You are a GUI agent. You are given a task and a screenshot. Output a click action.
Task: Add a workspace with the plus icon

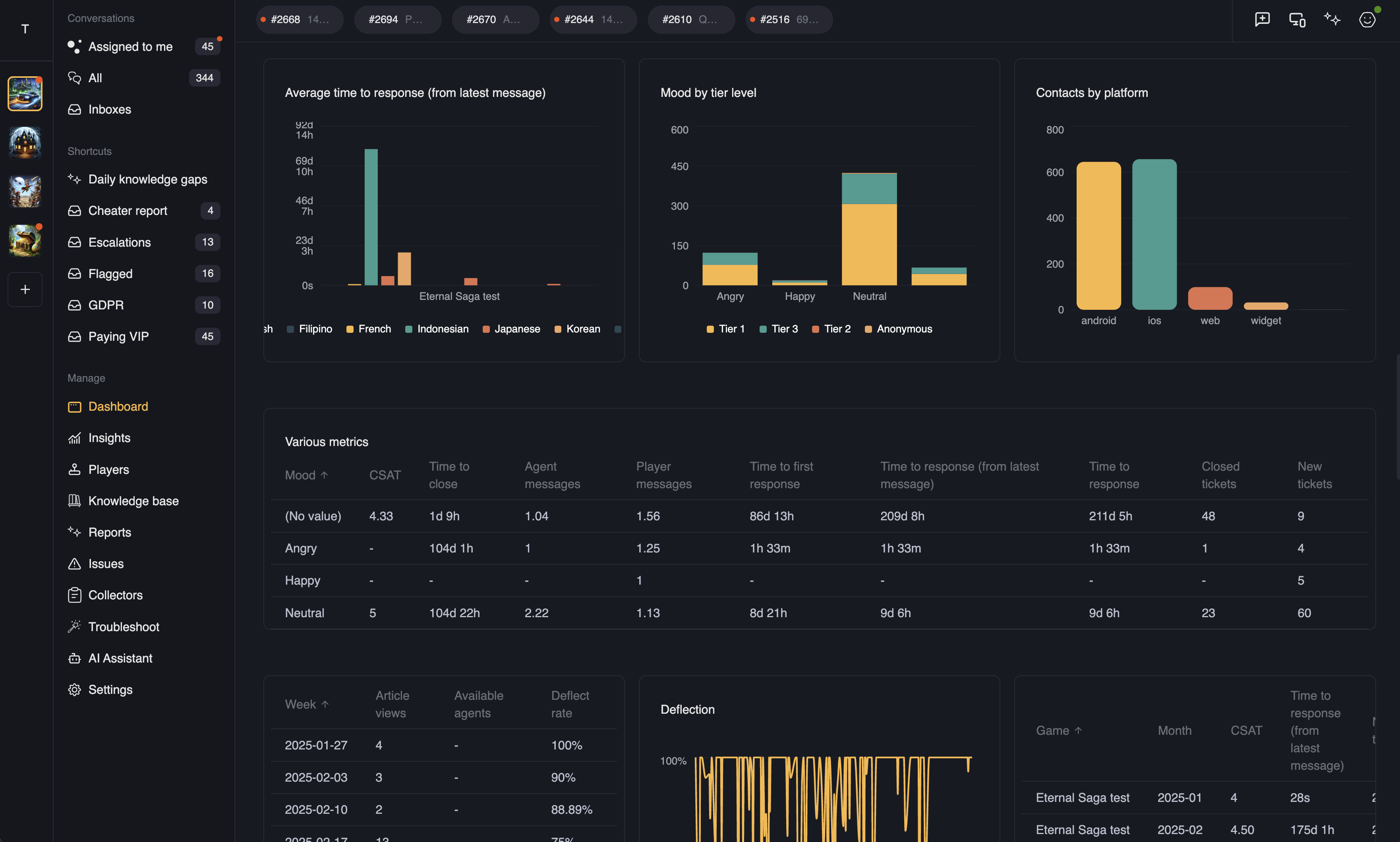[25, 290]
